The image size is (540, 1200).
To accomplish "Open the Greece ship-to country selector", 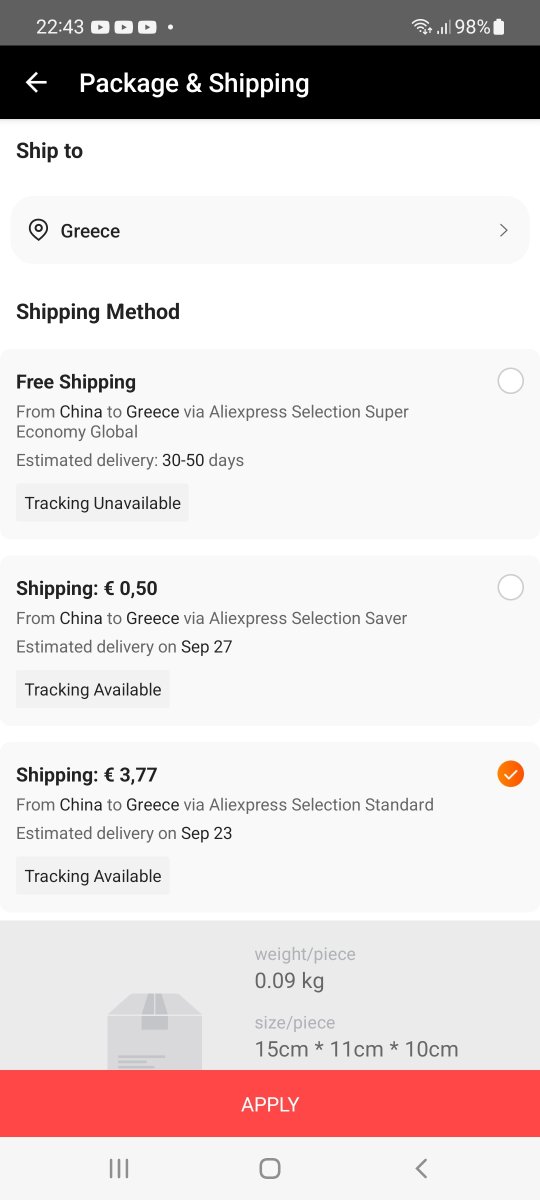I will pyautogui.click(x=270, y=230).
